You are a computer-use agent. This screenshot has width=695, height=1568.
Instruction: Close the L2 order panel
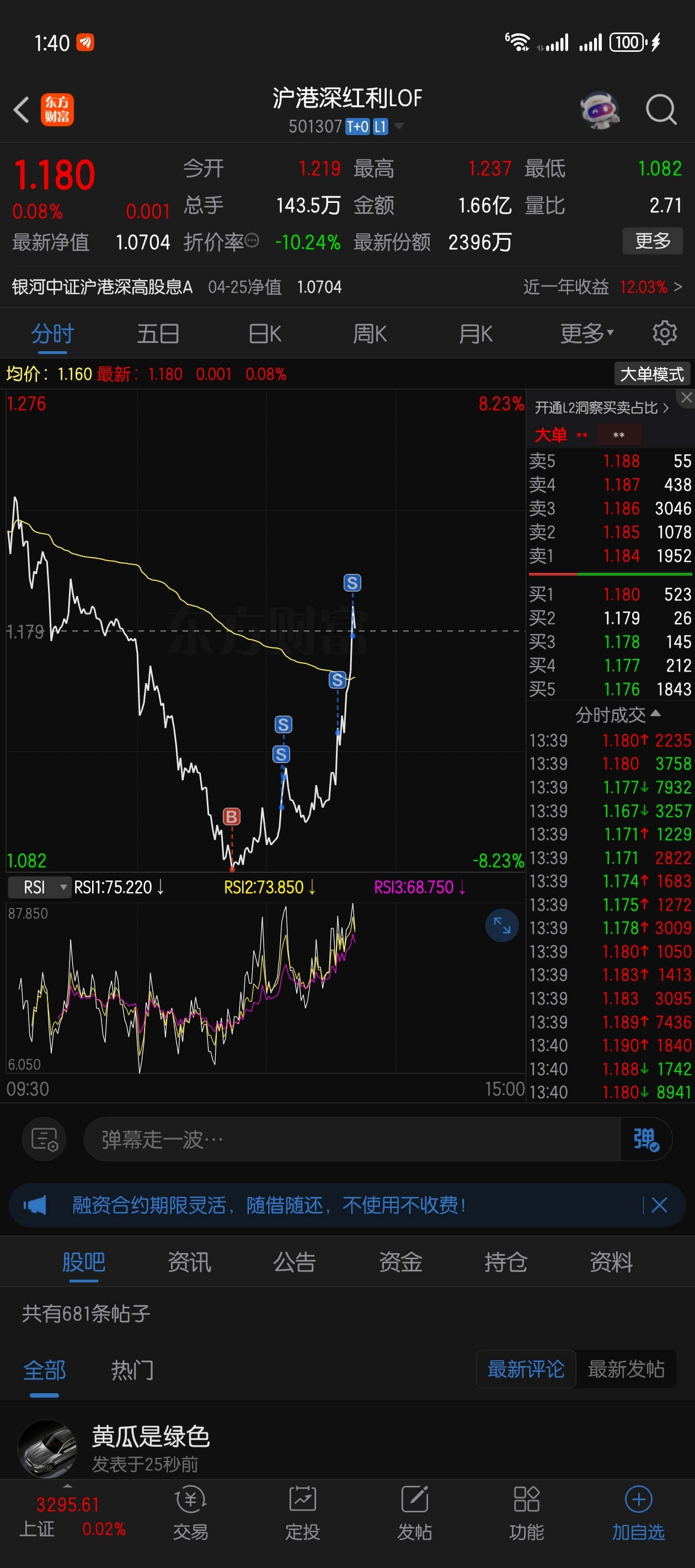click(687, 398)
